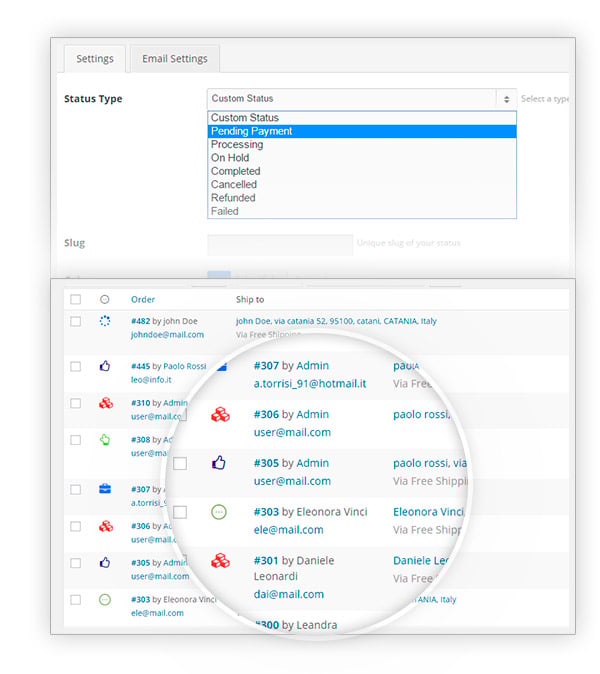Click the red cubes status icon beside order #310
Viewport: 600px width, 674px height.
point(106,403)
